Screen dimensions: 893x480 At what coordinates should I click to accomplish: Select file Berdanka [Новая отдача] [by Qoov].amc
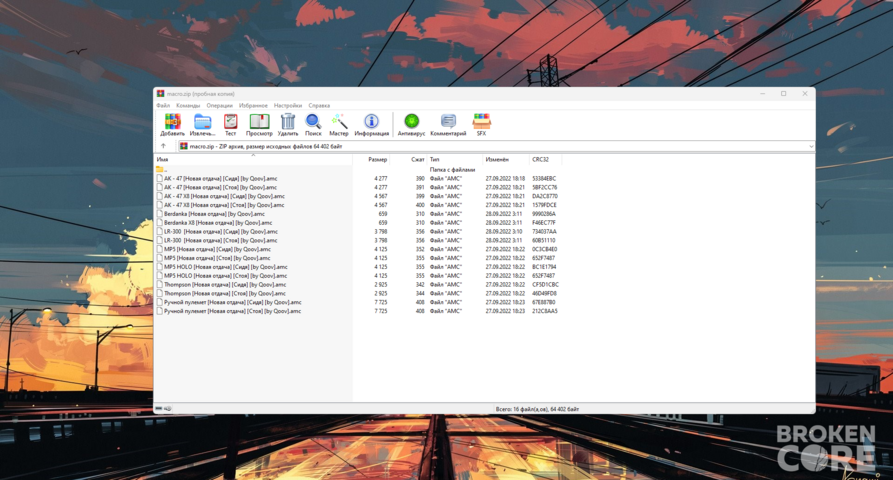click(x=214, y=214)
